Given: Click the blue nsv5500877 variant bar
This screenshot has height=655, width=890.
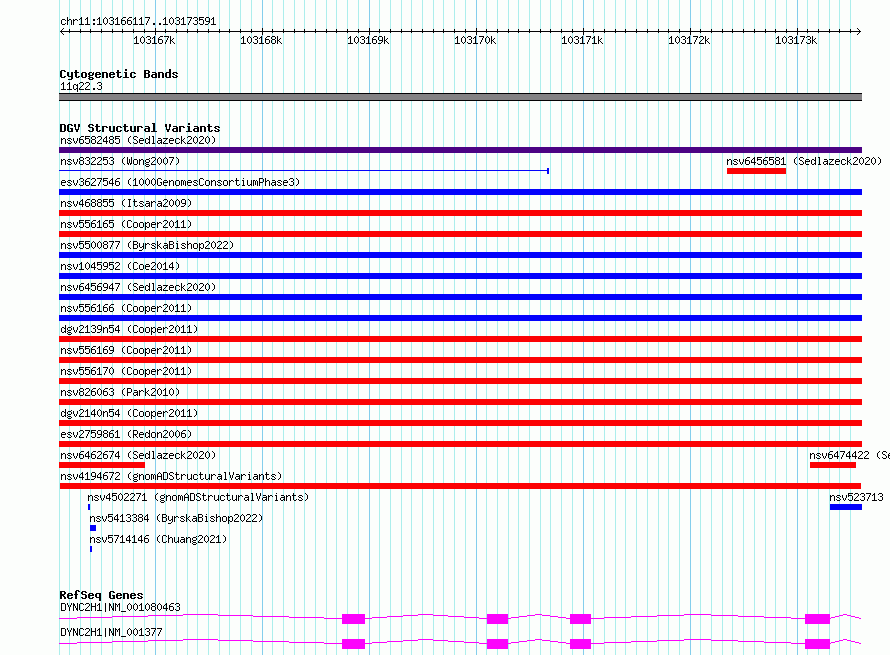Looking at the screenshot, I should 460,255.
